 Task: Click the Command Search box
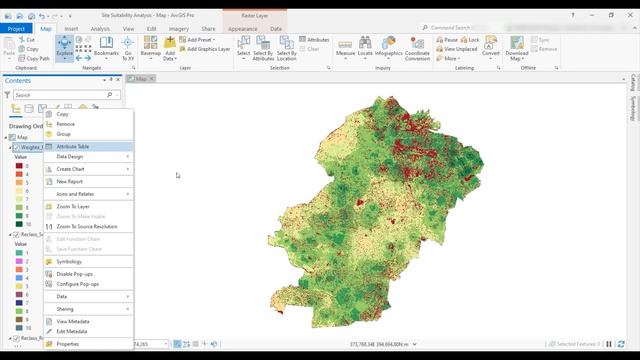click(454, 28)
